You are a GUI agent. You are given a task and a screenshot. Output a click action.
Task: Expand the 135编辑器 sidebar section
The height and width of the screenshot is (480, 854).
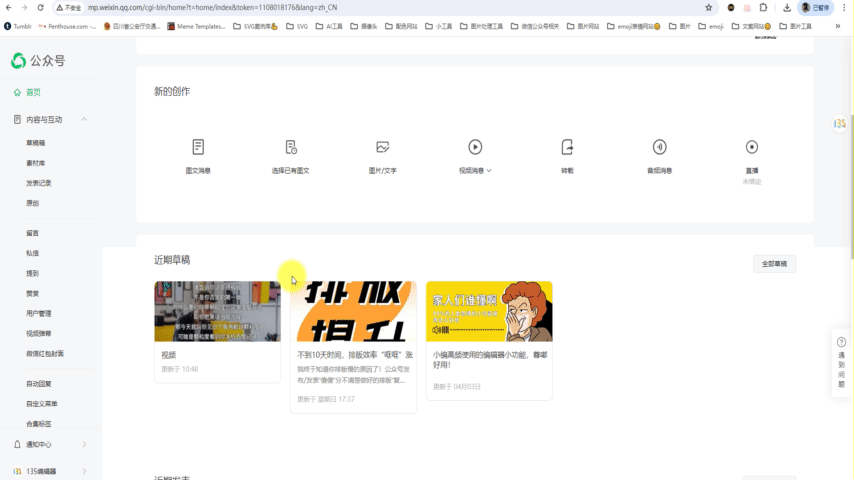84,471
